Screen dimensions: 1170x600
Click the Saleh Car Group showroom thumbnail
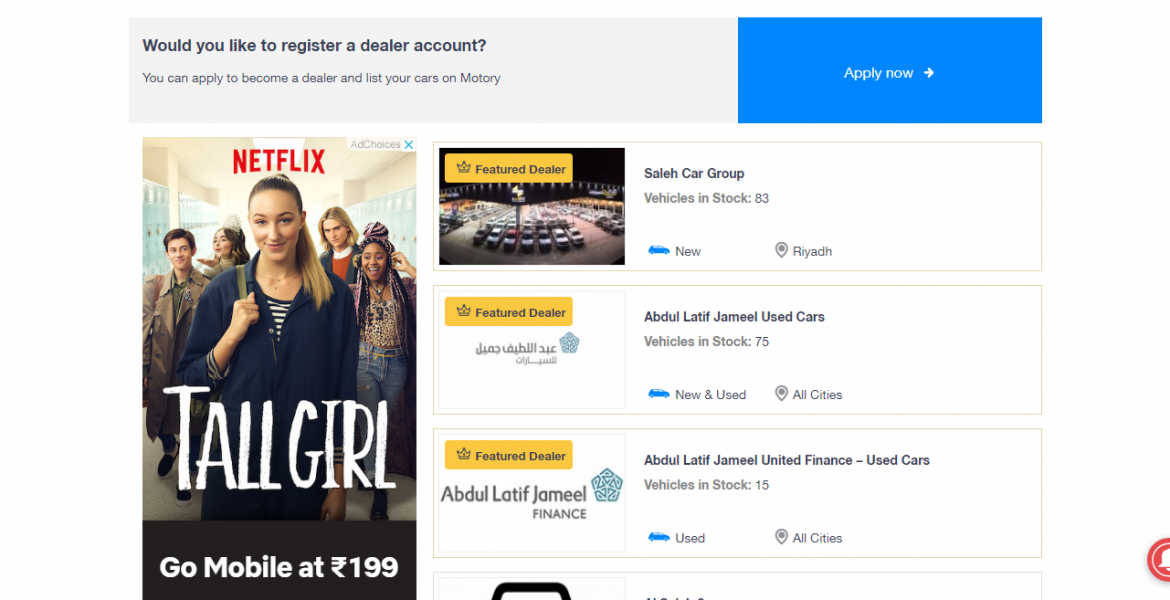[x=532, y=206]
